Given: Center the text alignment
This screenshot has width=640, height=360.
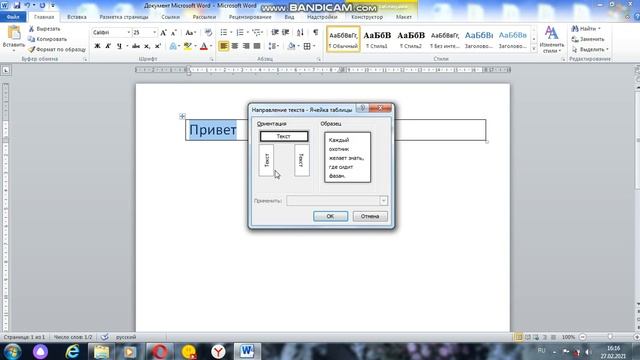Looking at the screenshot, I should pos(235,46).
